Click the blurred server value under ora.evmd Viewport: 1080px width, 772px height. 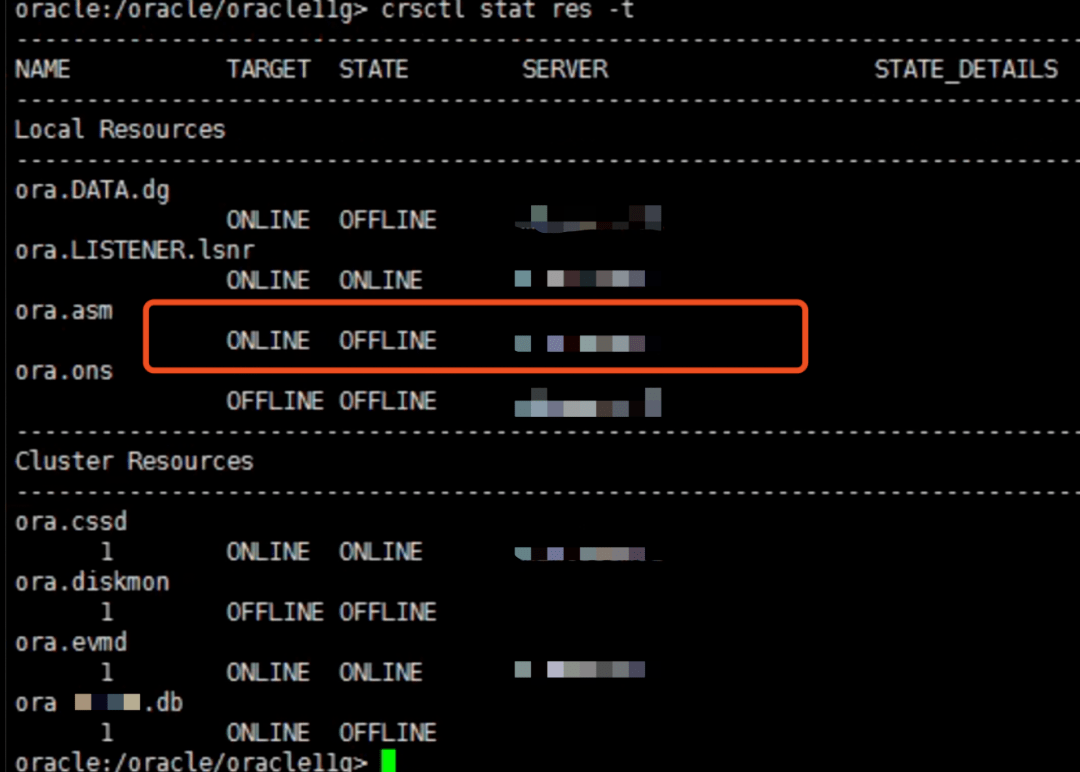click(580, 669)
